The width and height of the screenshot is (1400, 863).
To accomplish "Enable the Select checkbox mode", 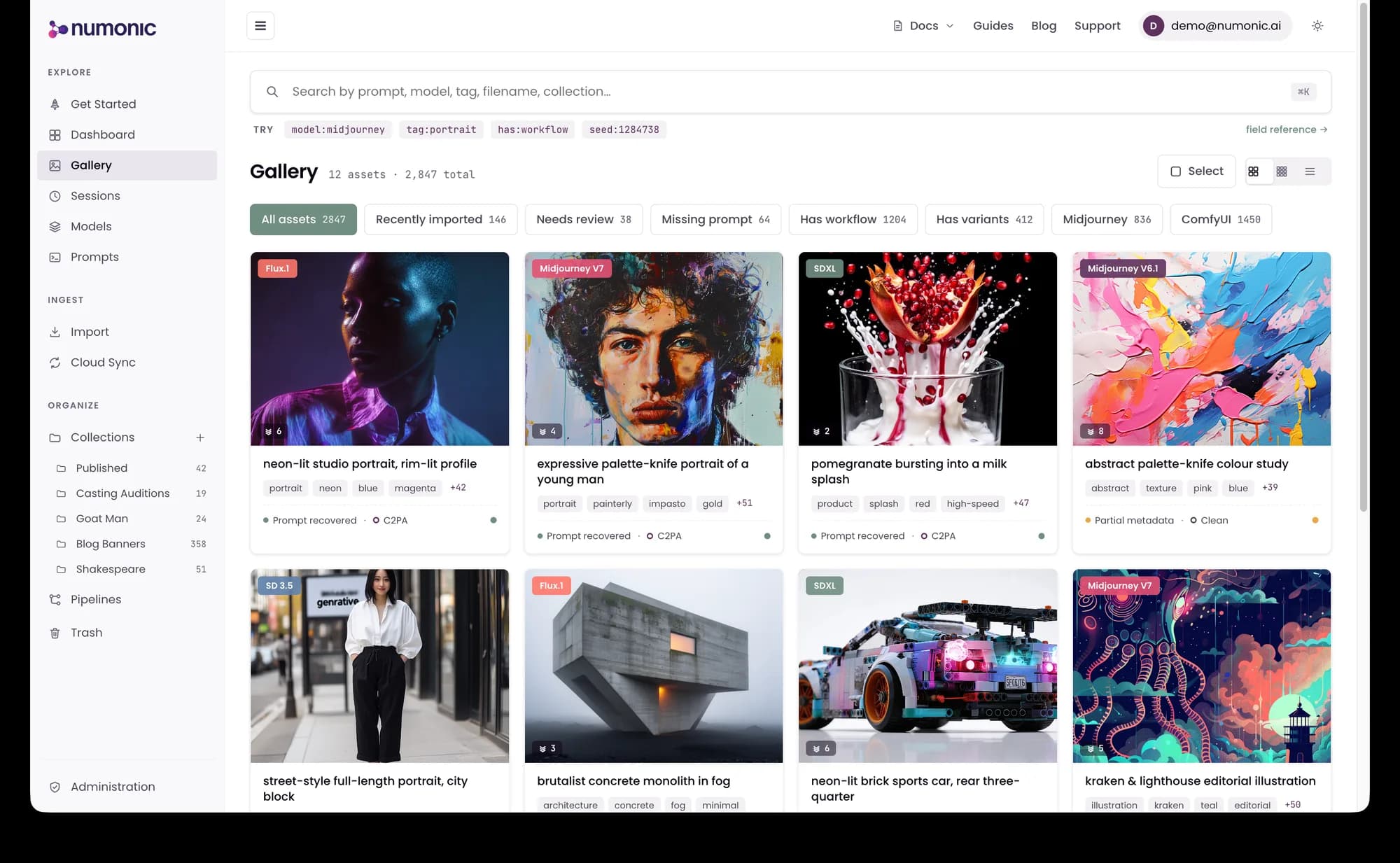I will point(1196,171).
